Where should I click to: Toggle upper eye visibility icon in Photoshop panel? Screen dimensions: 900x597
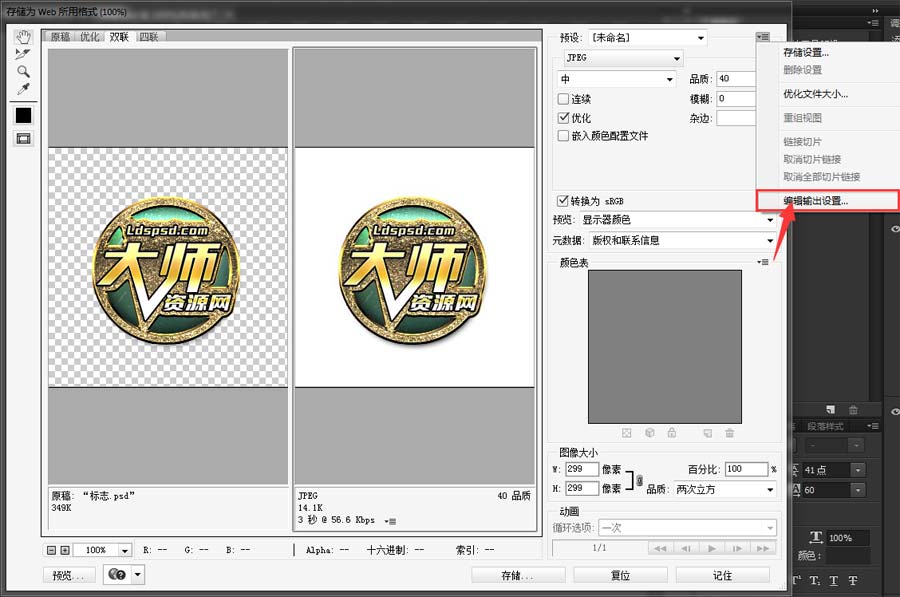895,229
